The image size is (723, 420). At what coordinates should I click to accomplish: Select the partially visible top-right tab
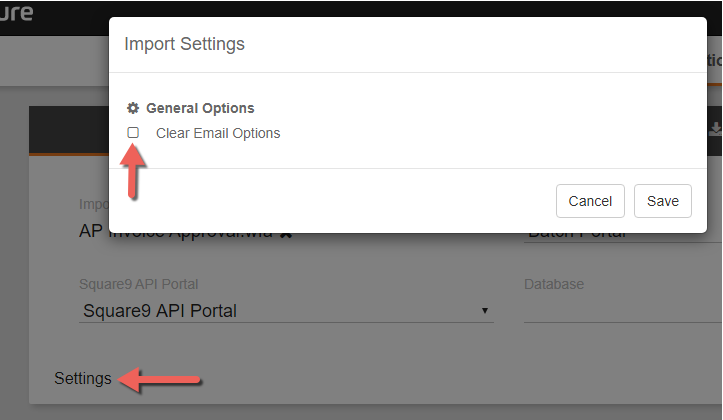click(714, 60)
